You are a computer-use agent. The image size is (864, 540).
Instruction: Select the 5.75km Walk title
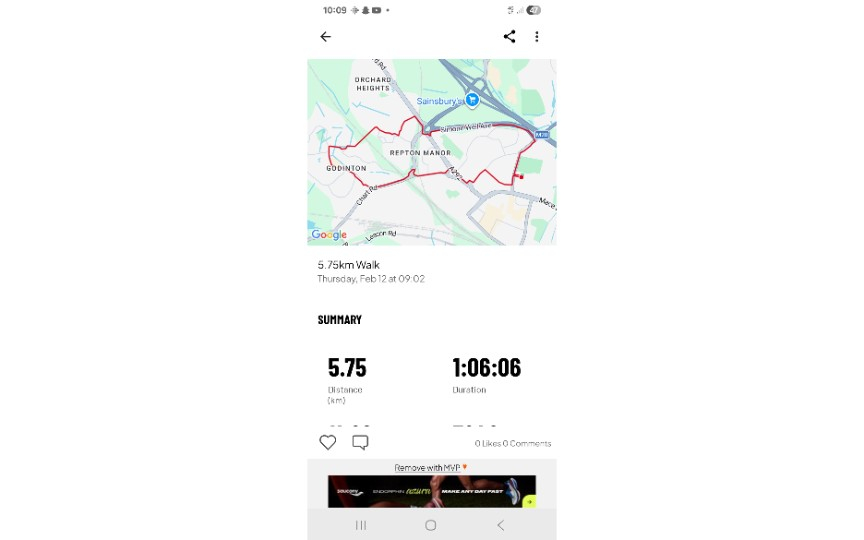pyautogui.click(x=349, y=265)
